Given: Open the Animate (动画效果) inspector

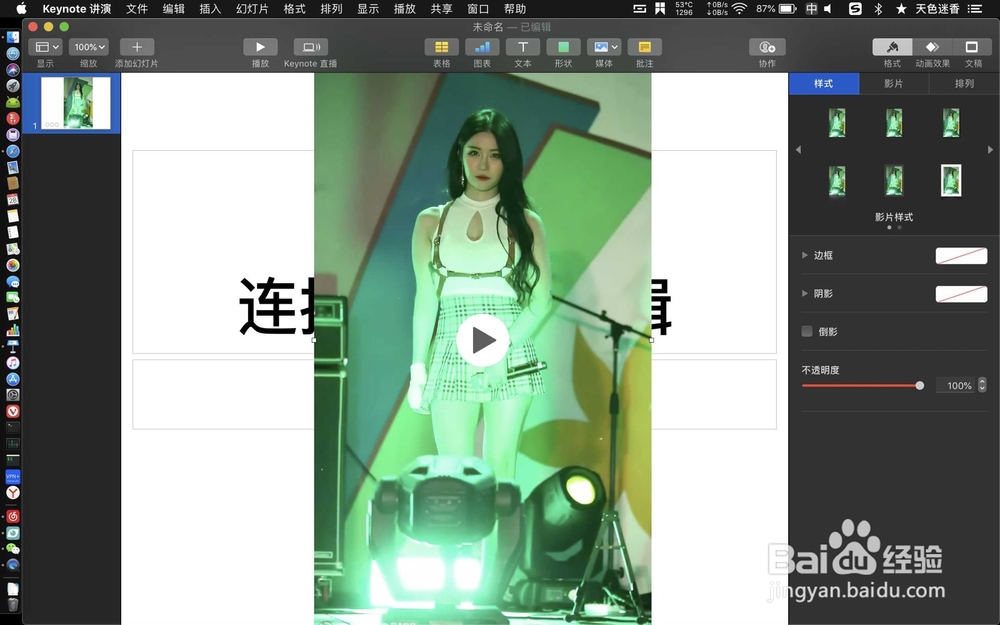Looking at the screenshot, I should [932, 47].
